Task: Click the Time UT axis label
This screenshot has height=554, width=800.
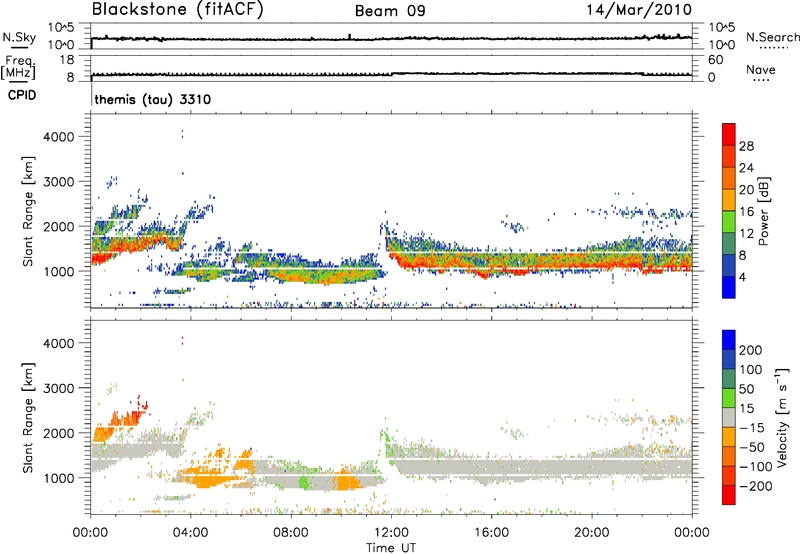Action: point(391,548)
